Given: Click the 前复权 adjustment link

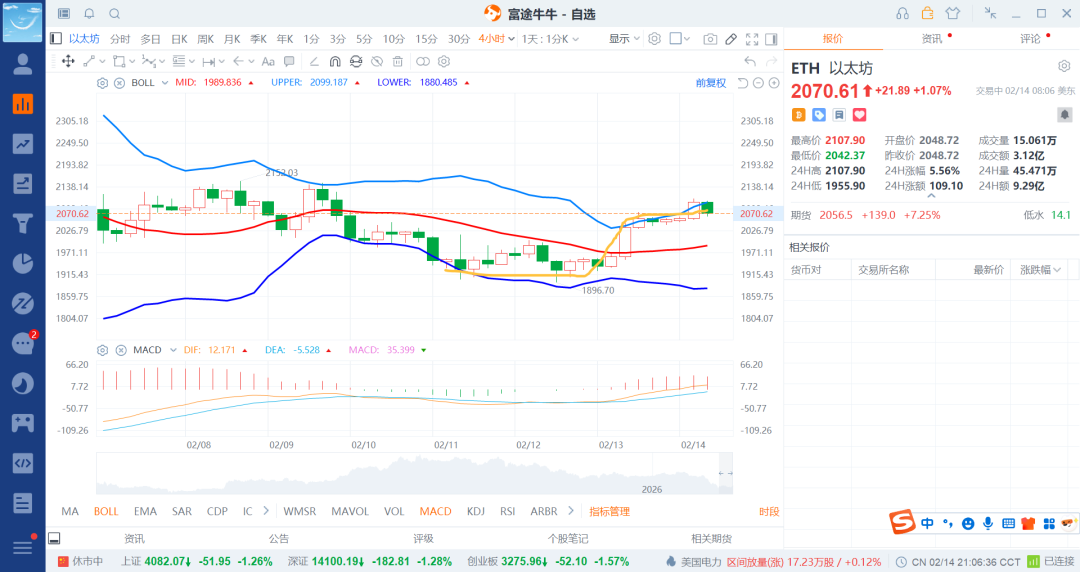Looking at the screenshot, I should pos(711,82).
